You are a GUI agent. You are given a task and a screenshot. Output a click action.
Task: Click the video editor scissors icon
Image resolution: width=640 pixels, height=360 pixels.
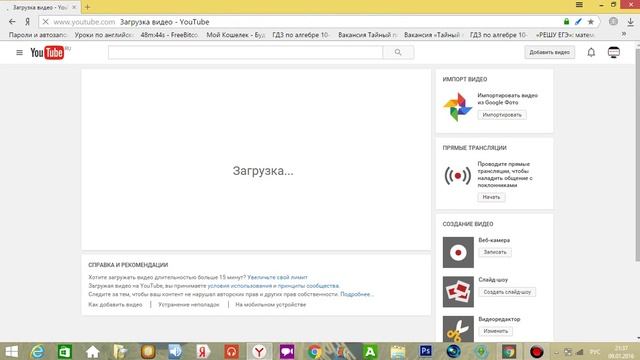coord(458,329)
